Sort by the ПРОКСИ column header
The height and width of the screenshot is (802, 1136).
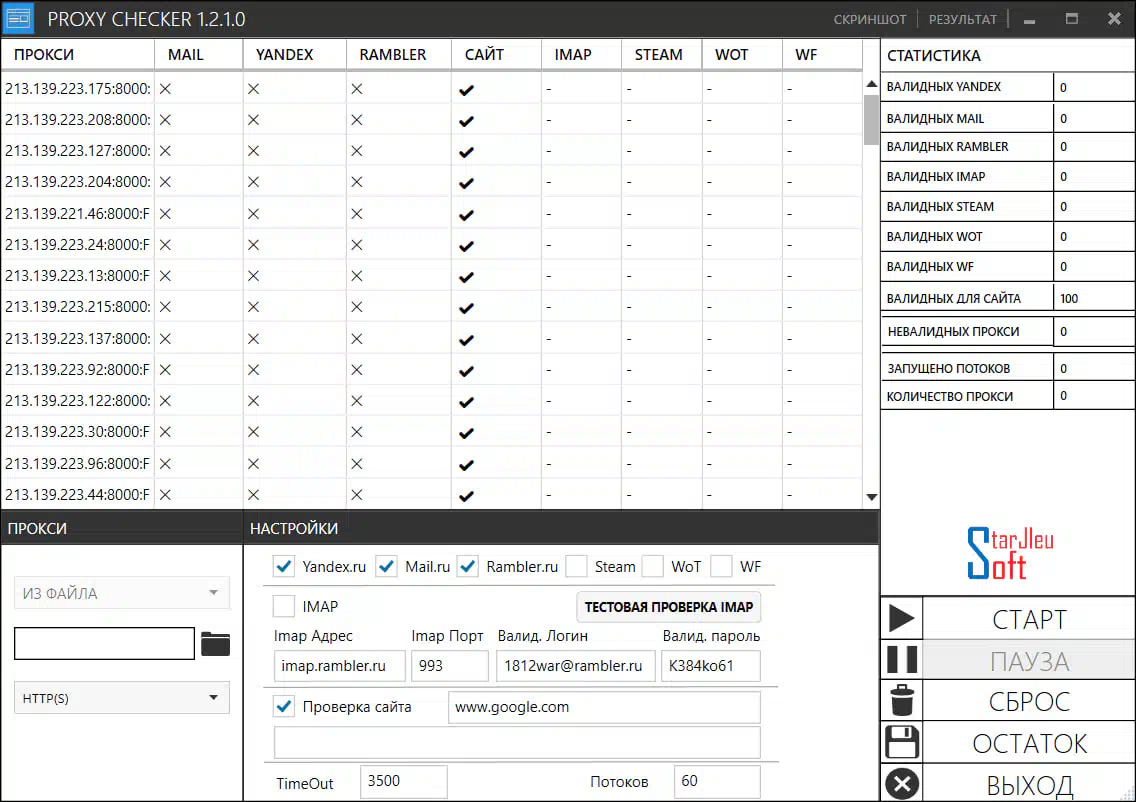click(x=78, y=54)
